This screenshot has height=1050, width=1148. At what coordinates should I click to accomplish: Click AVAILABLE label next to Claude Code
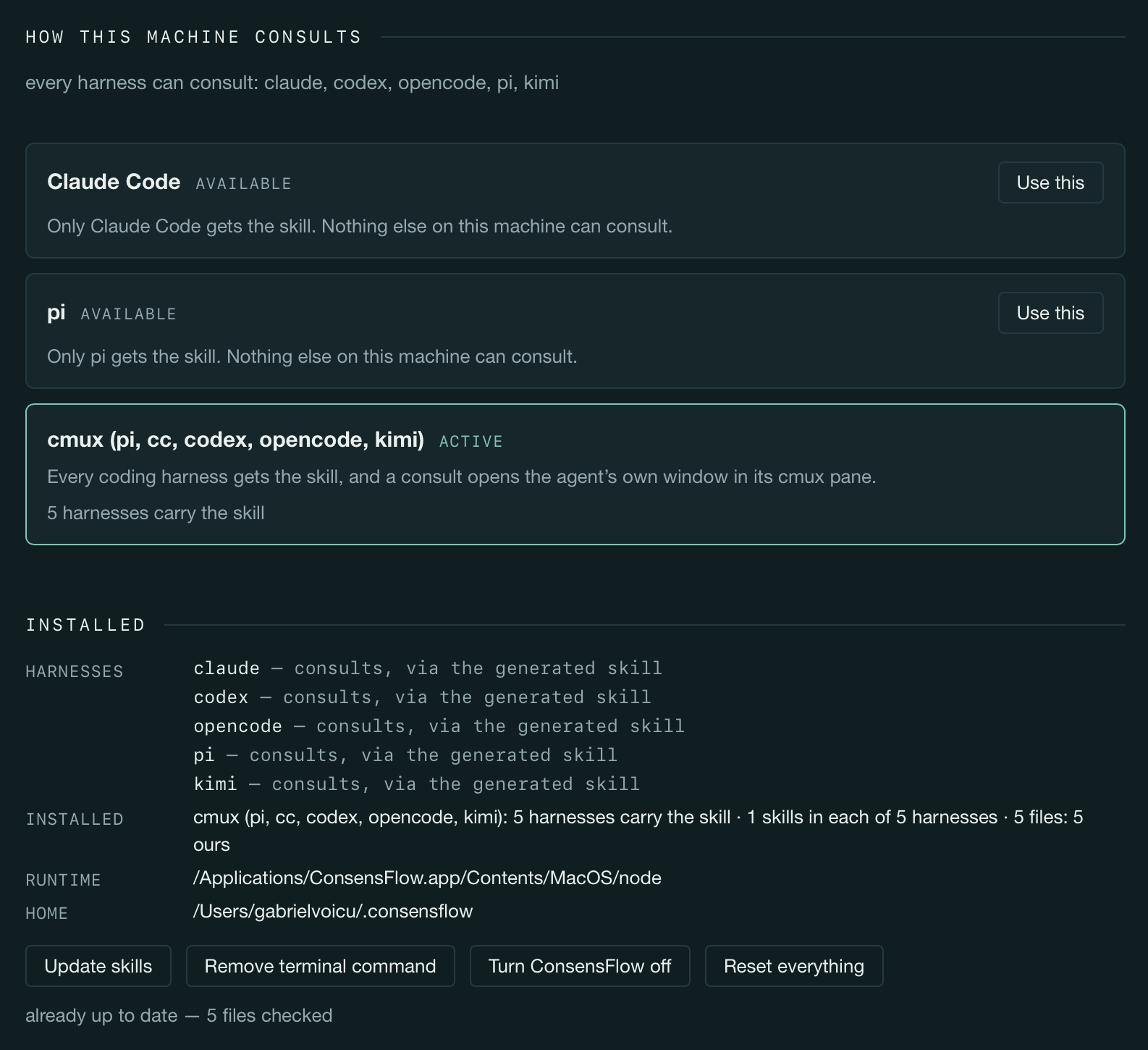243,184
